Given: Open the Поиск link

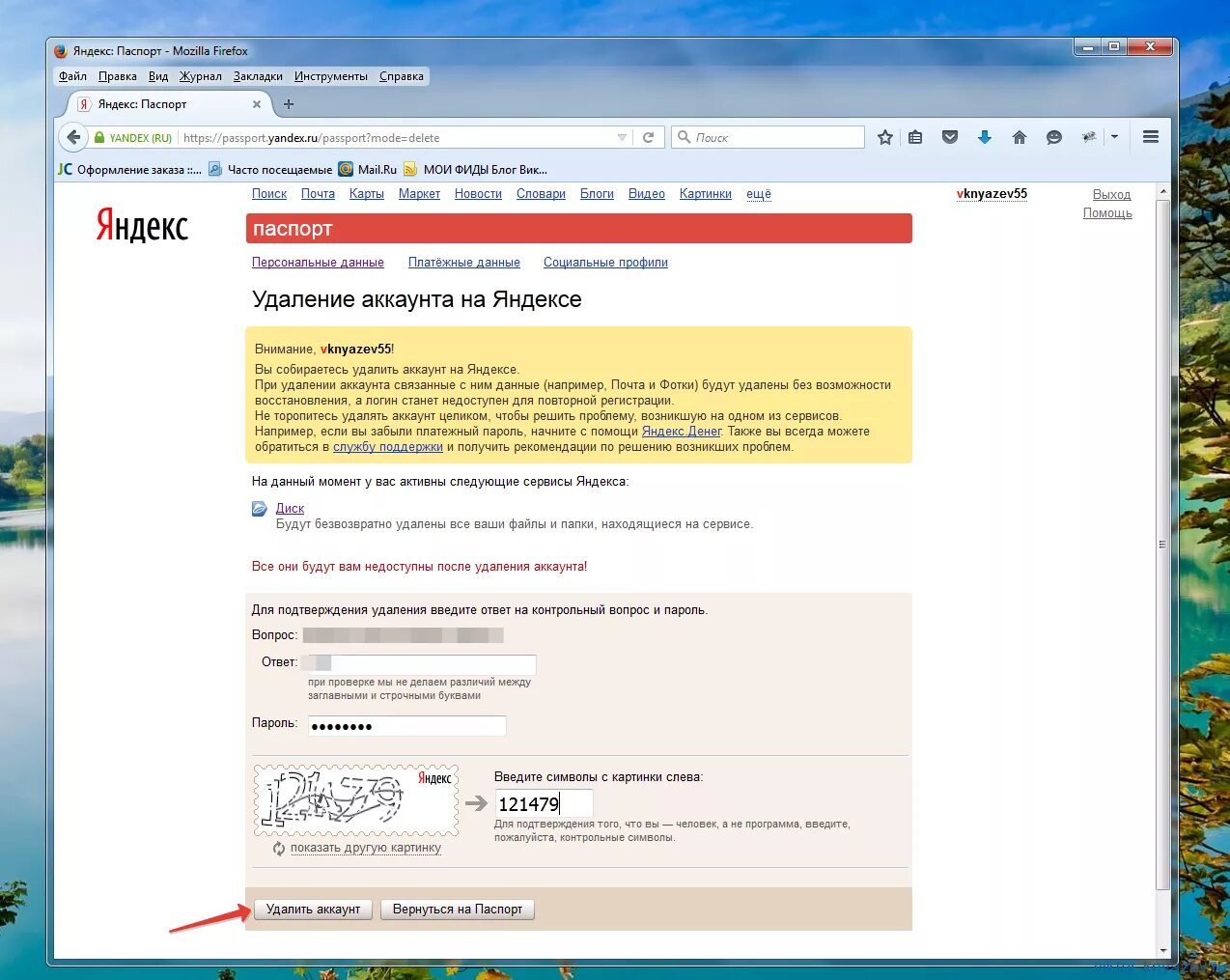Looking at the screenshot, I should 269,194.
